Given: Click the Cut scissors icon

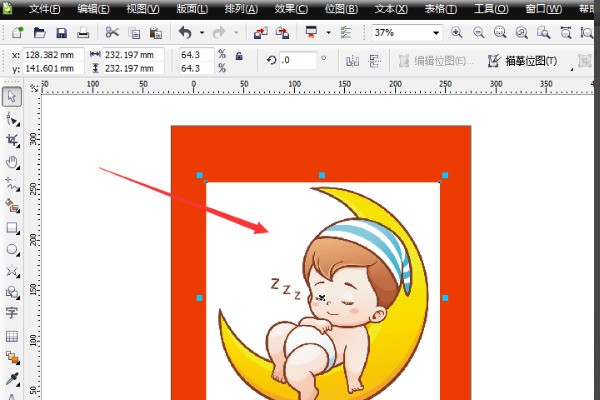Looking at the screenshot, I should 112,33.
